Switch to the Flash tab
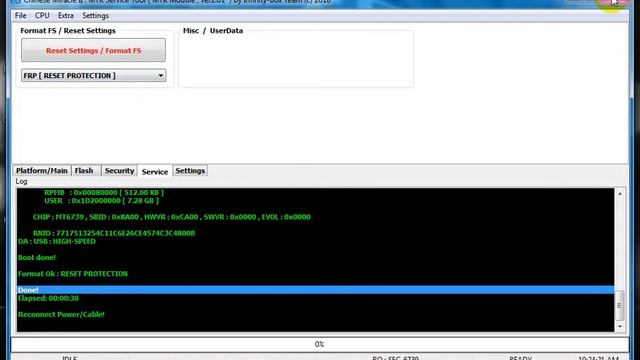This screenshot has width=640, height=360. tap(84, 171)
